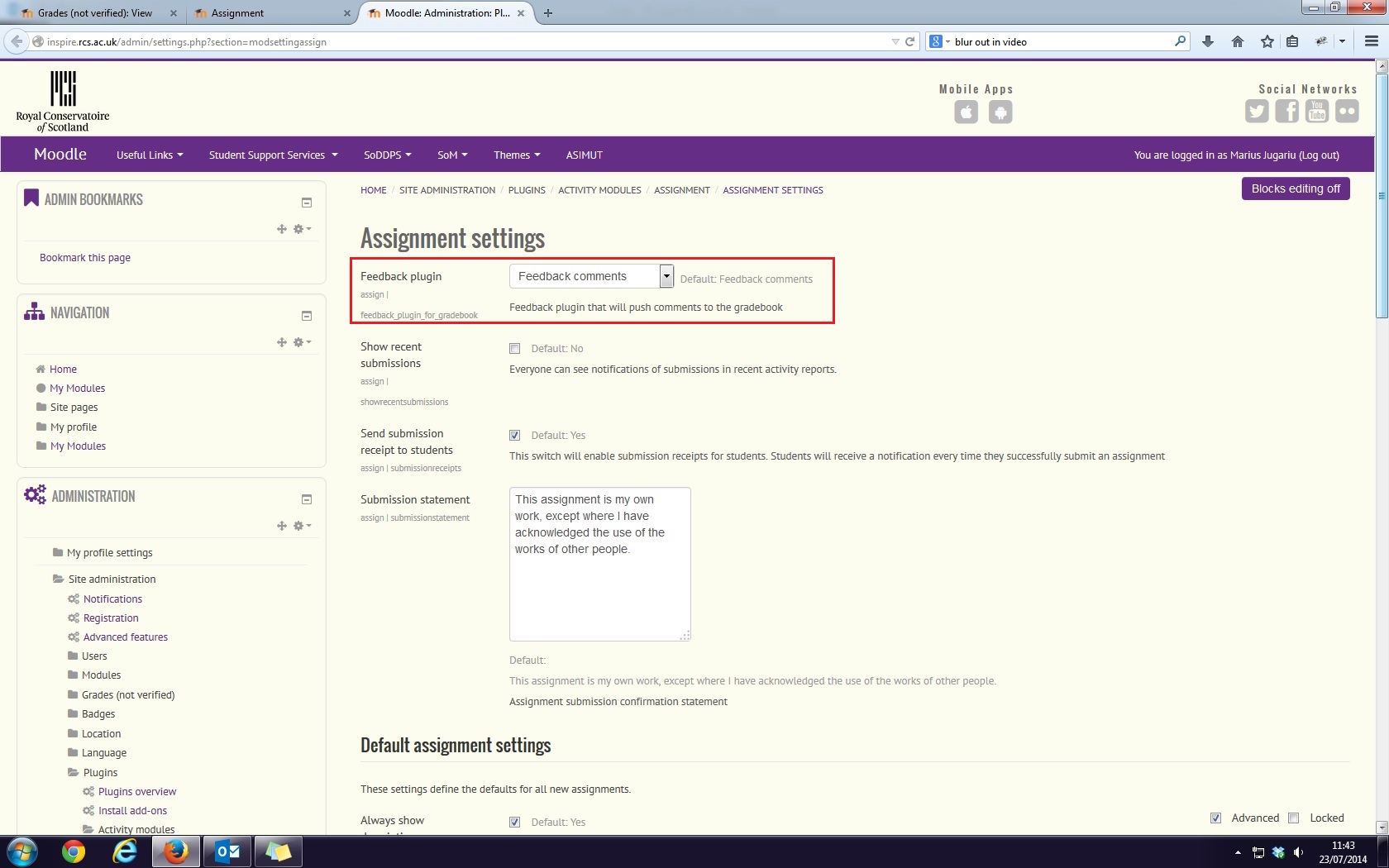The width and height of the screenshot is (1389, 868).
Task: Open Outlook from the taskbar
Action: [x=227, y=851]
